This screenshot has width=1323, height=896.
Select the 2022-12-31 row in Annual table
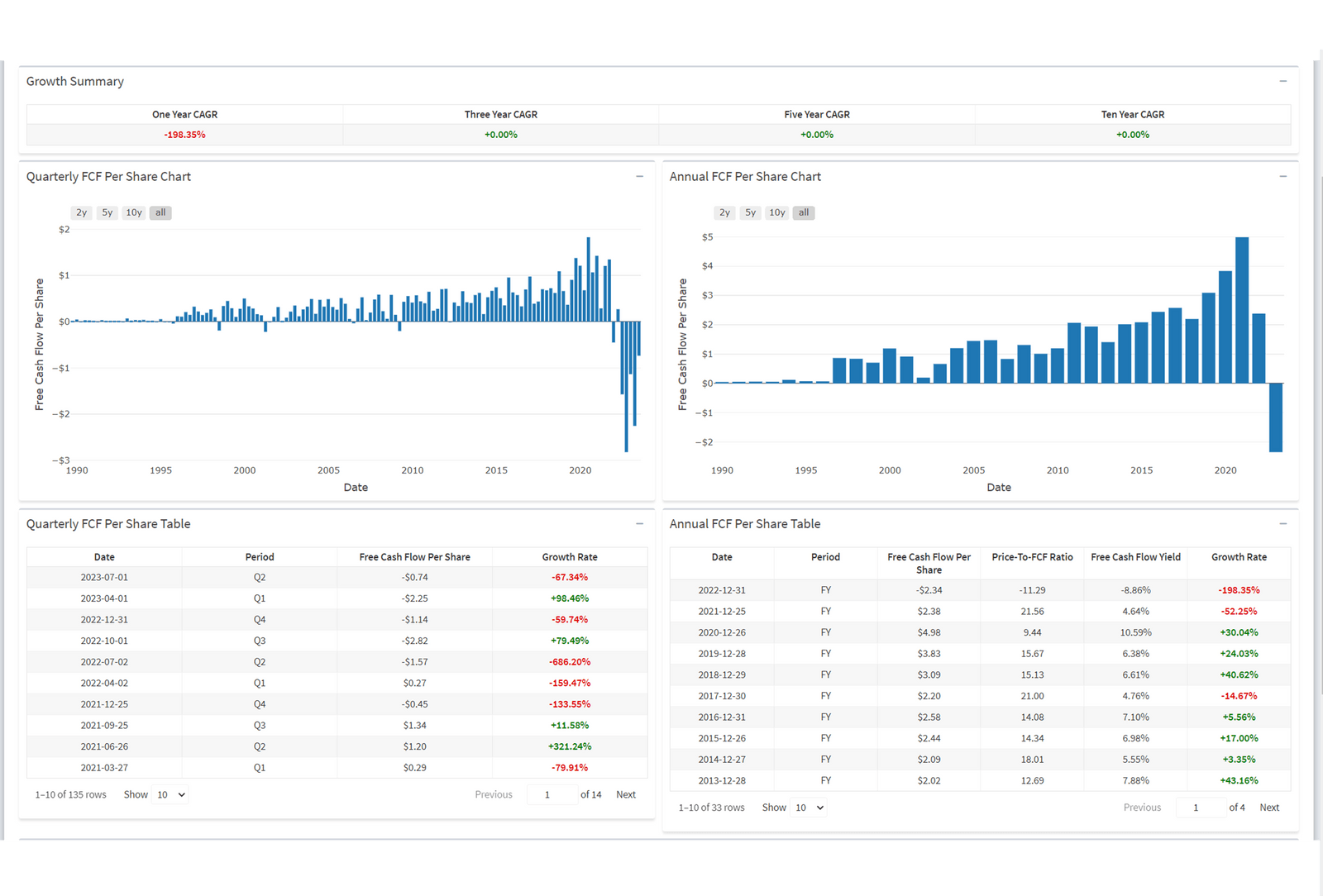[x=721, y=590]
